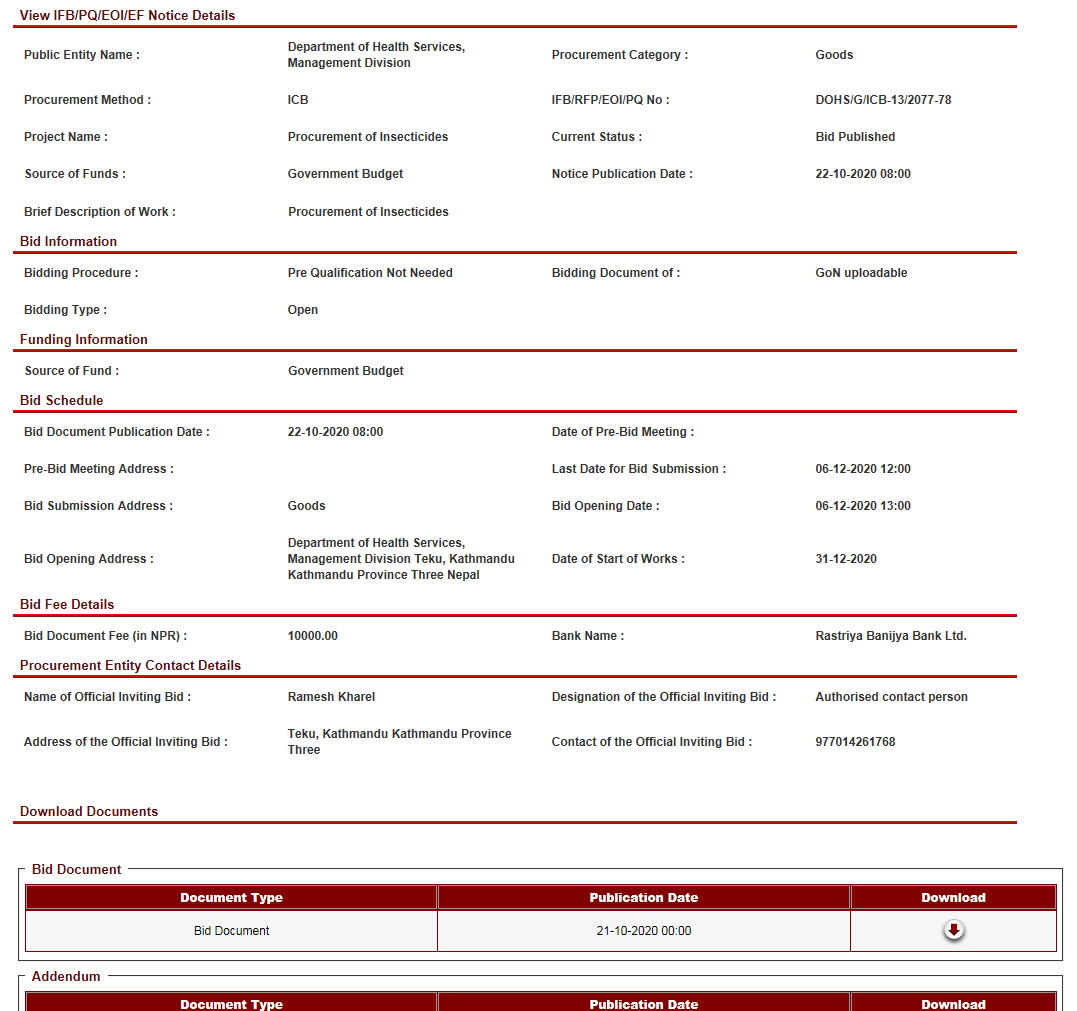The width and height of the screenshot is (1077, 1011).
Task: Click the contact number 977014261768
Action: click(855, 742)
